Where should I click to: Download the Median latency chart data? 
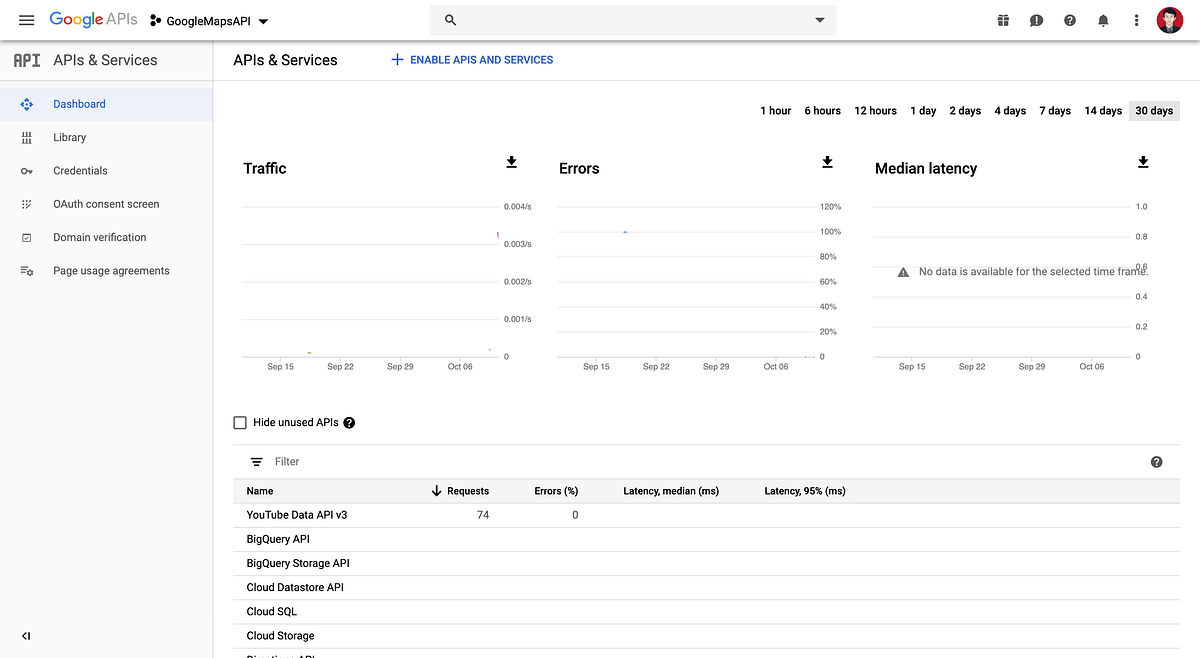pos(1143,162)
